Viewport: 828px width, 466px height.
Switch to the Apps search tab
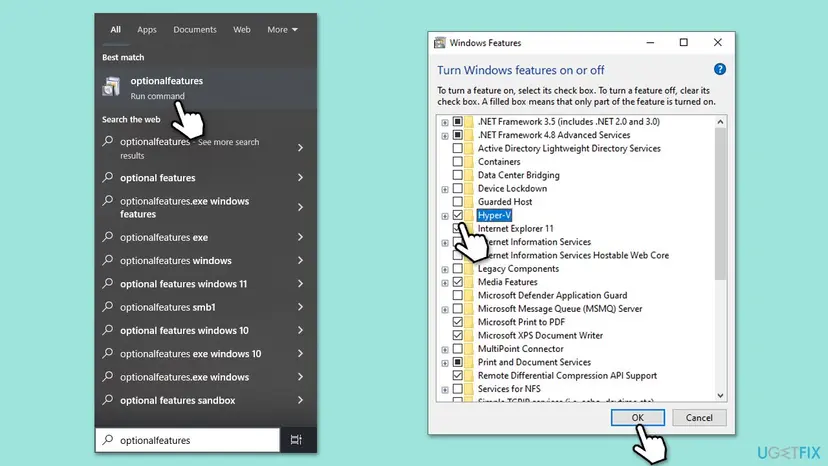pyautogui.click(x=147, y=30)
